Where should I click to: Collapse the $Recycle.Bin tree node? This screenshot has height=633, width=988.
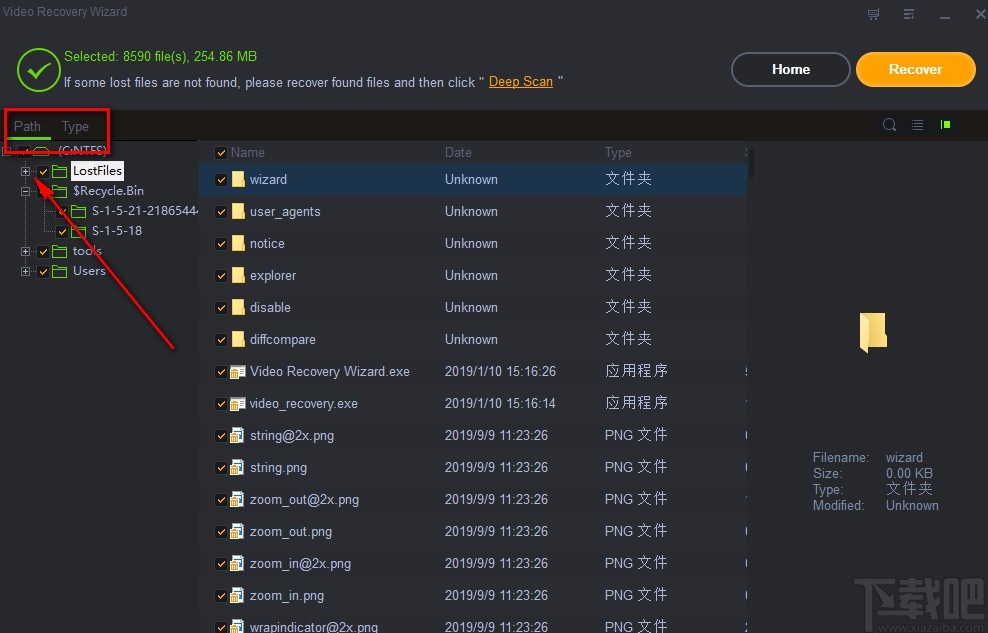click(25, 191)
